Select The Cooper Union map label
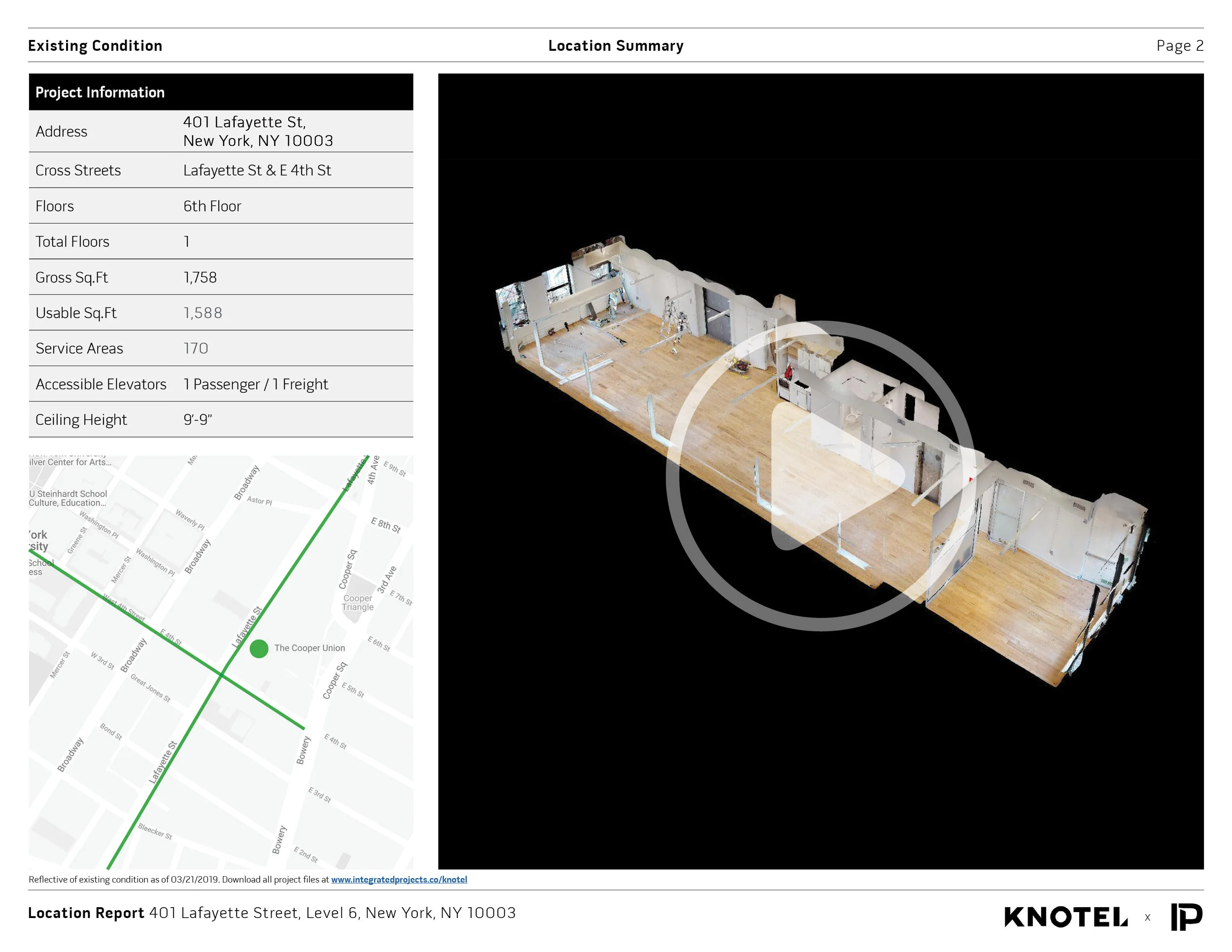 [309, 648]
